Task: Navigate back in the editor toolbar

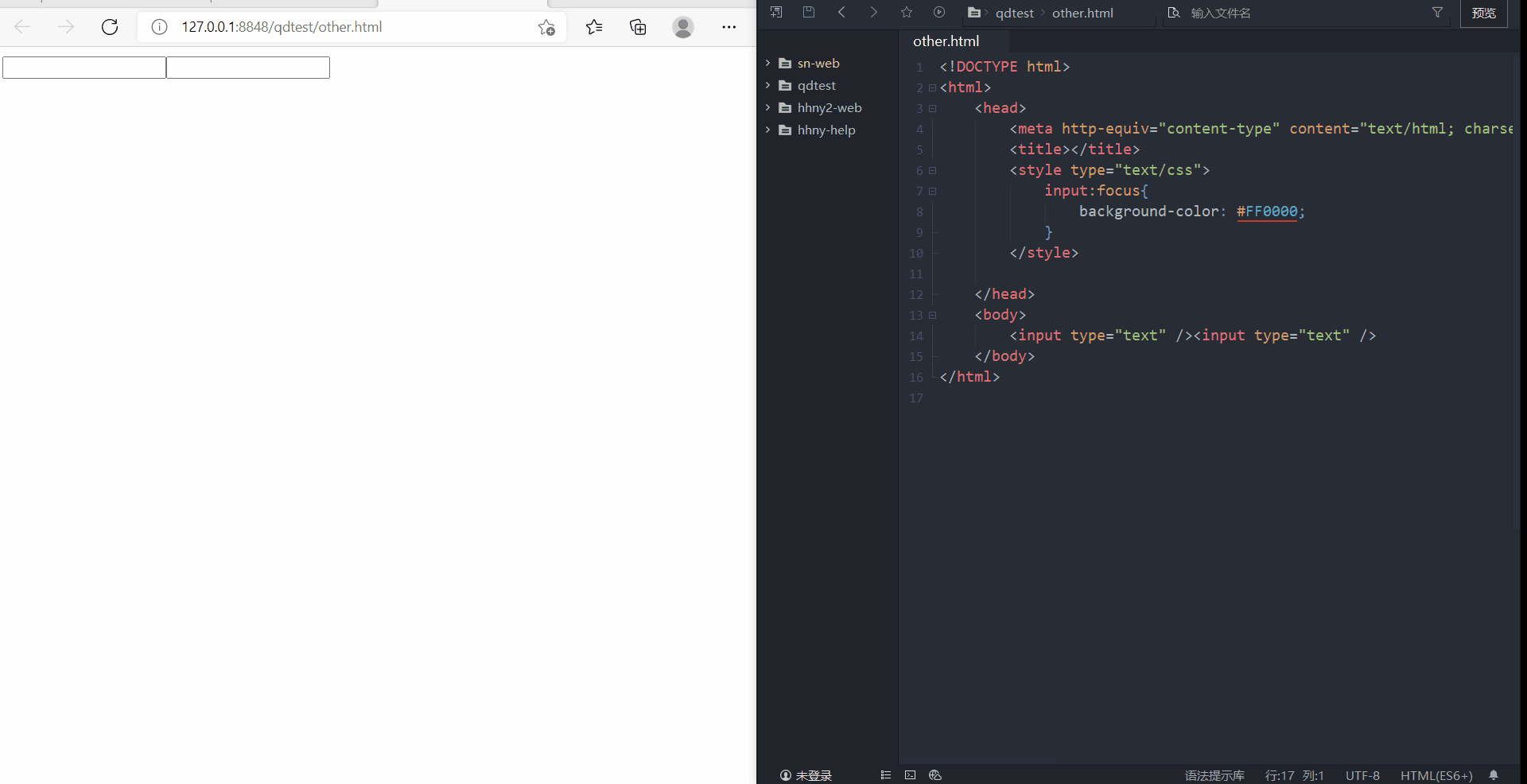Action: point(841,12)
